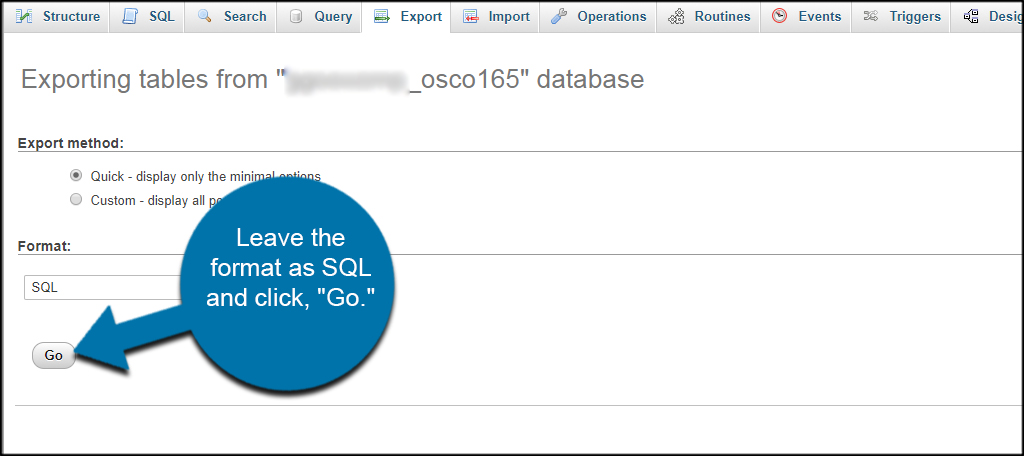Select the Custom export method radio

(76, 200)
